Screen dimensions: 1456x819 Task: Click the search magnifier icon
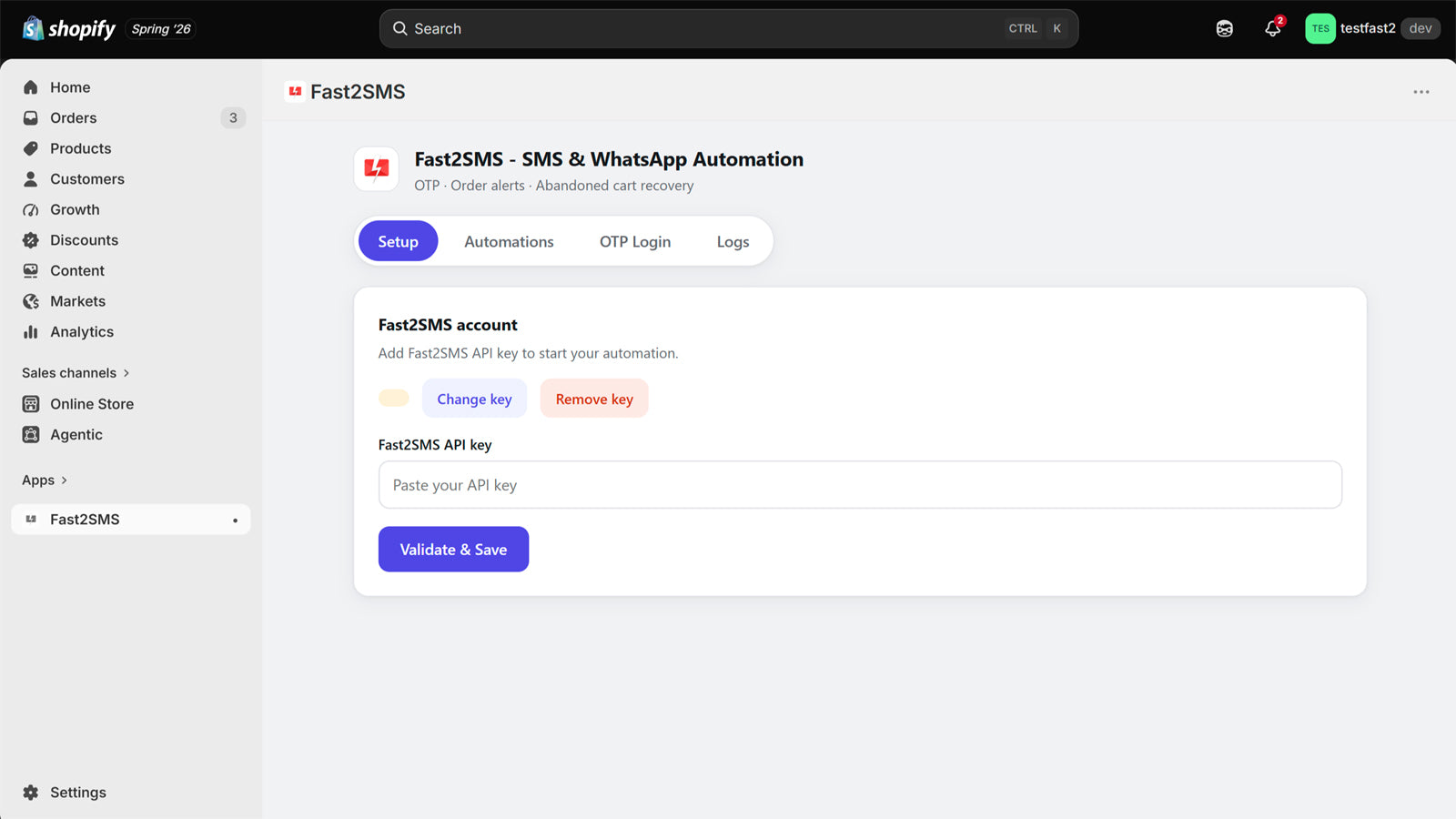399,29
